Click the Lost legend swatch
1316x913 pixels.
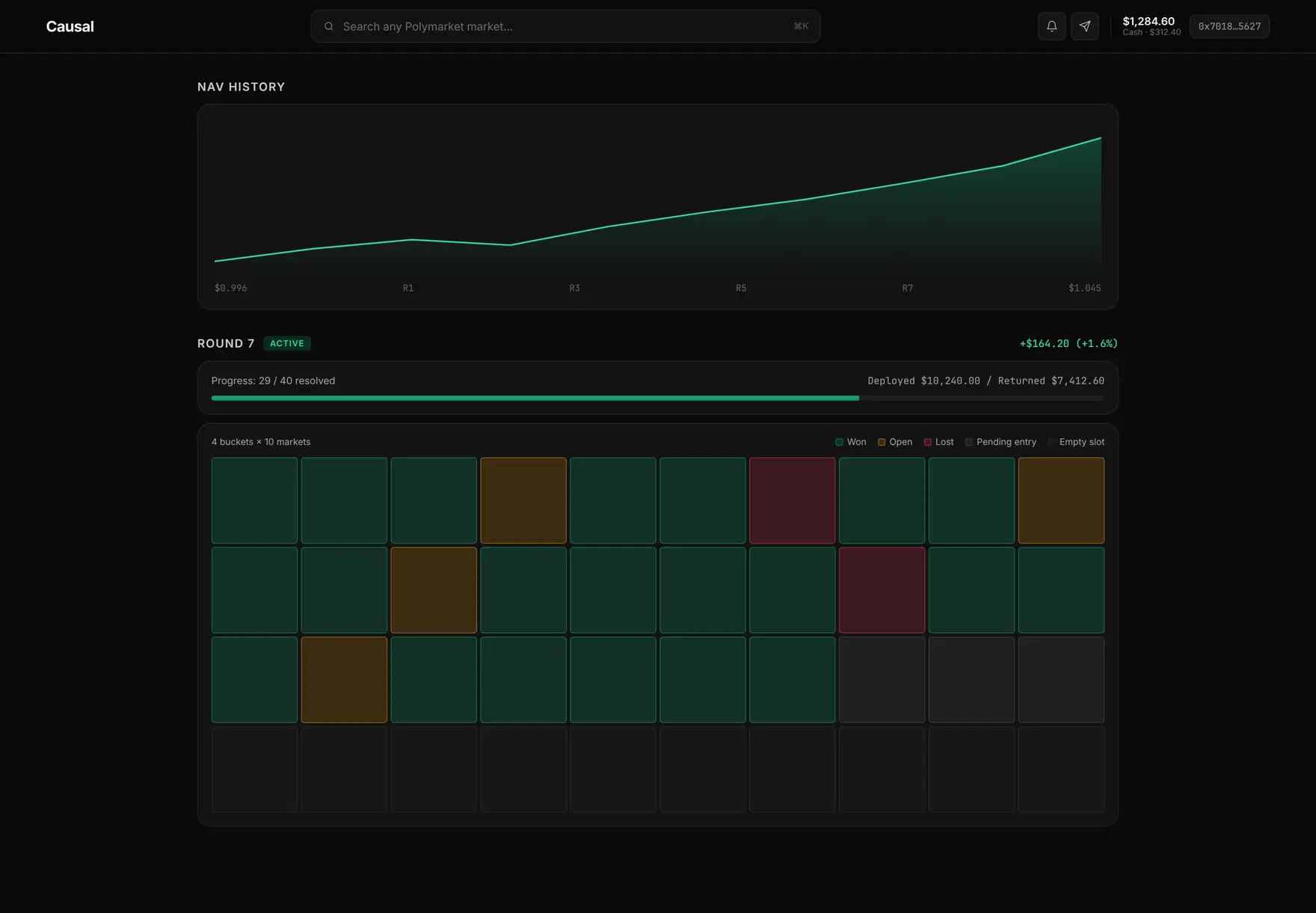point(927,442)
